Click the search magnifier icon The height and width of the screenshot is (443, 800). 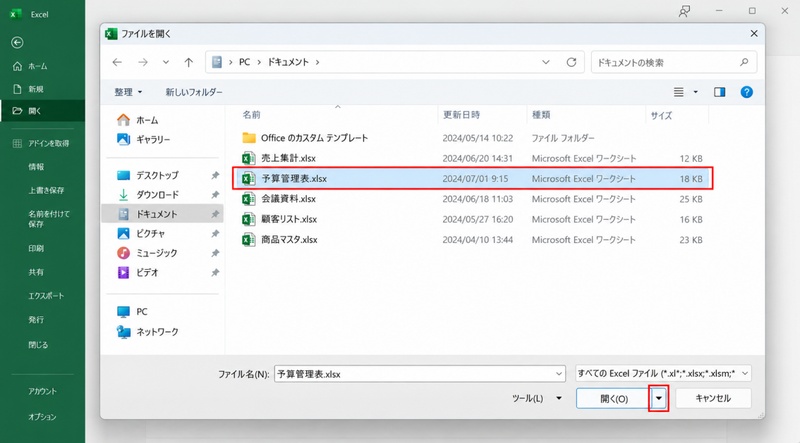click(x=744, y=62)
